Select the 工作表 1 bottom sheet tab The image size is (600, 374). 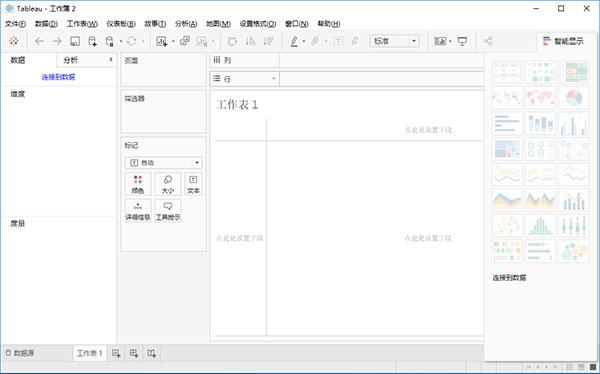pyautogui.click(x=90, y=353)
